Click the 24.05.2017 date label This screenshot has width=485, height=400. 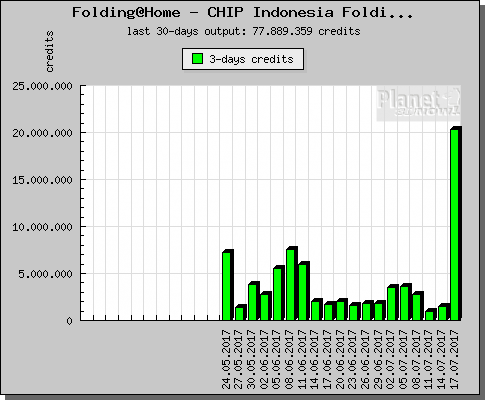click(227, 359)
